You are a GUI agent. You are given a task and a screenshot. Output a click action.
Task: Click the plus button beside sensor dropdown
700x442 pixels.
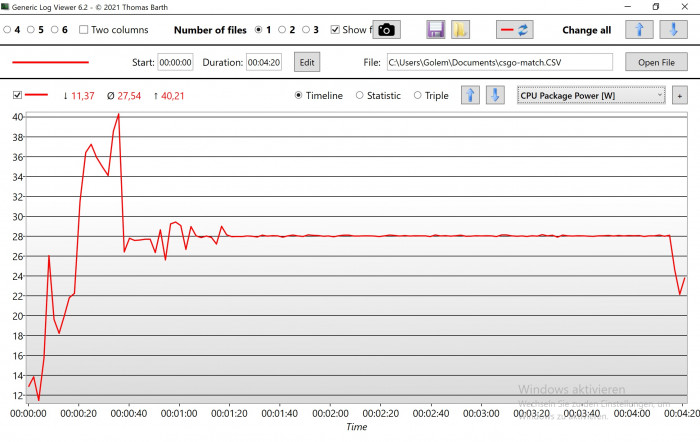(680, 96)
